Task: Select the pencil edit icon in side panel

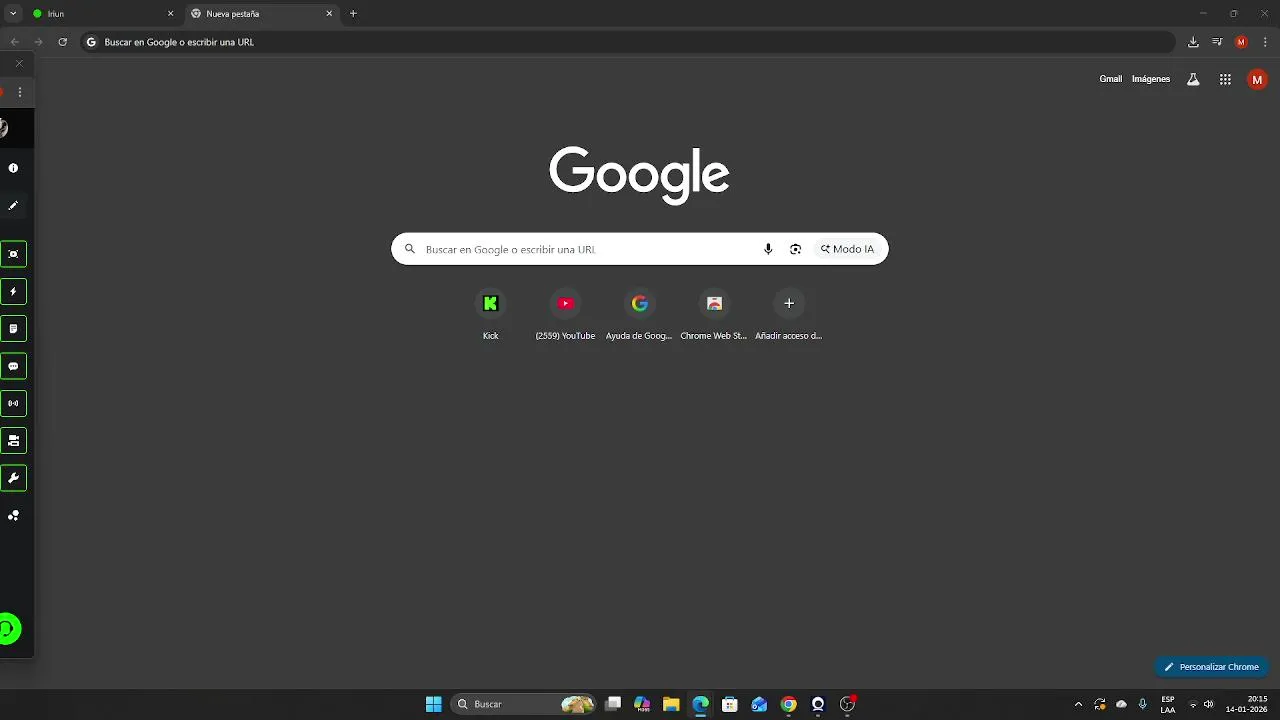Action: point(13,205)
